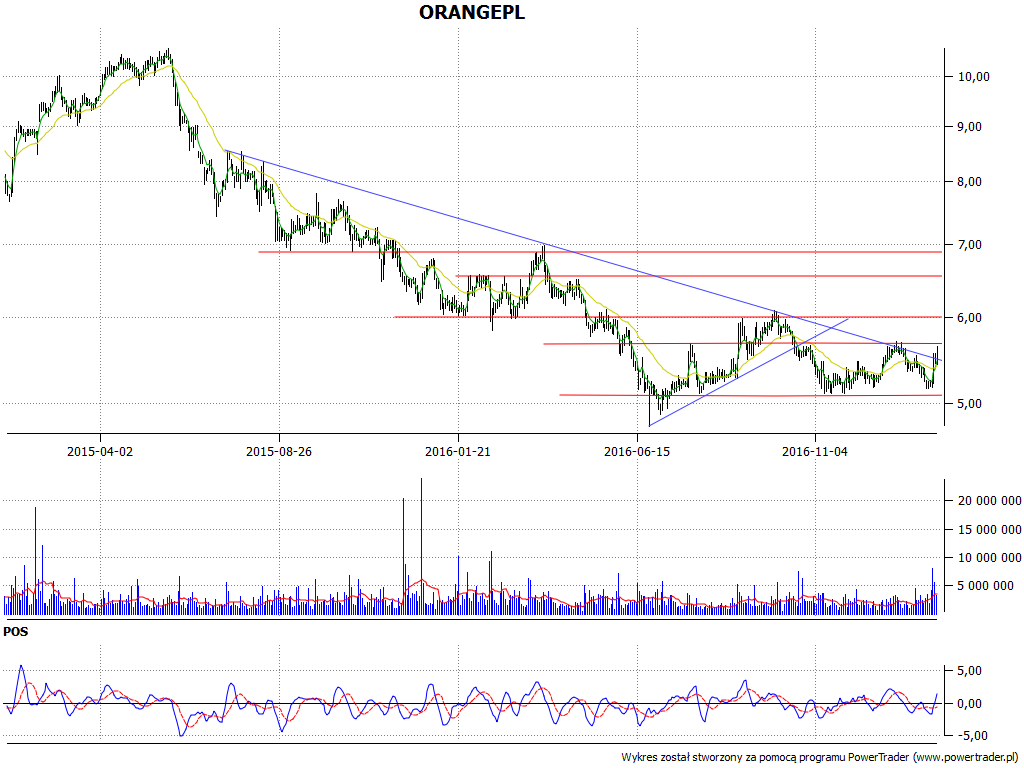The height and width of the screenshot is (768, 1024).
Task: Click the 10 000 000 volume label
Action: pyautogui.click(x=989, y=558)
